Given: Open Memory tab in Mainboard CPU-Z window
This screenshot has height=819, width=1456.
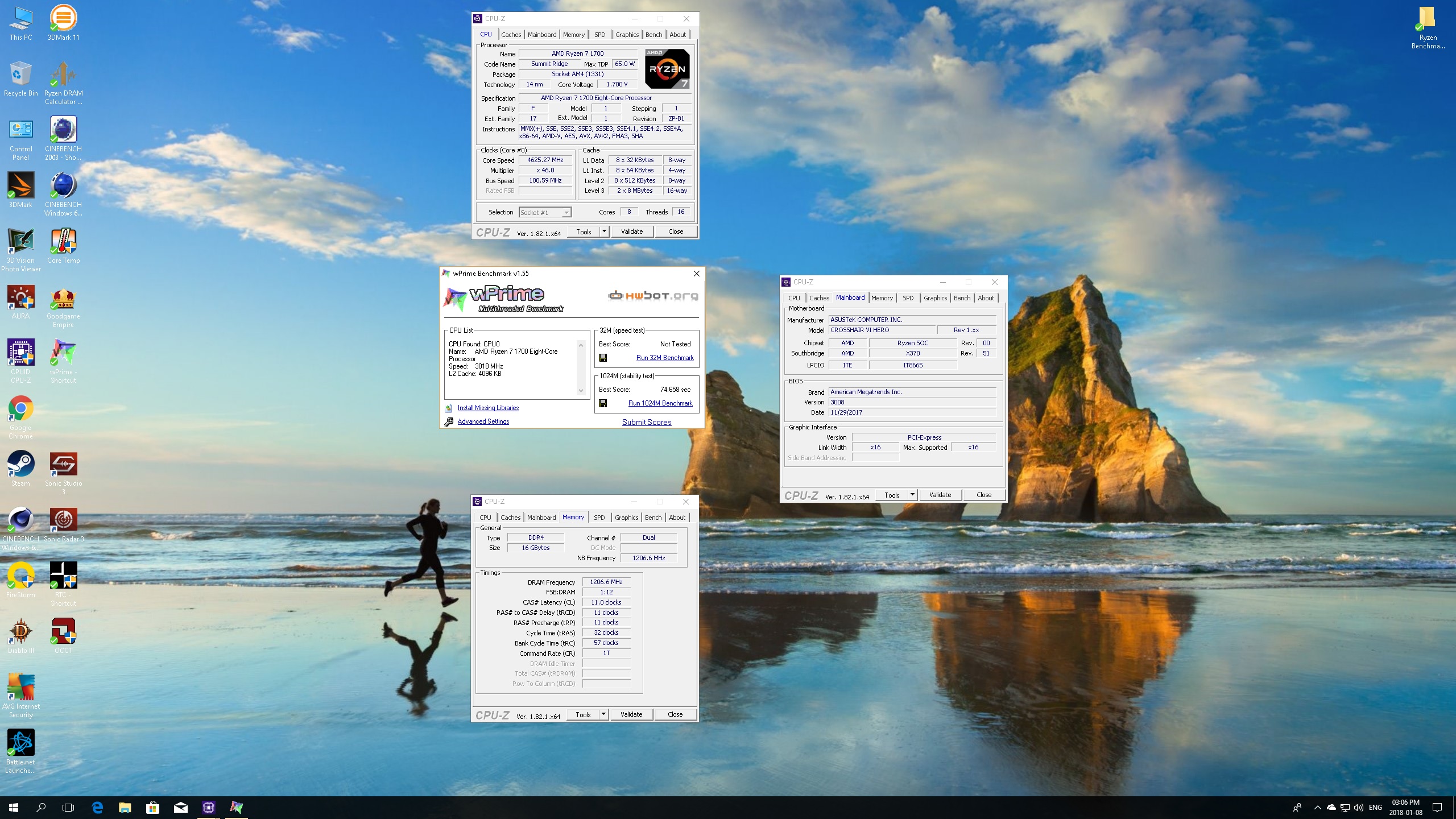Looking at the screenshot, I should click(882, 298).
